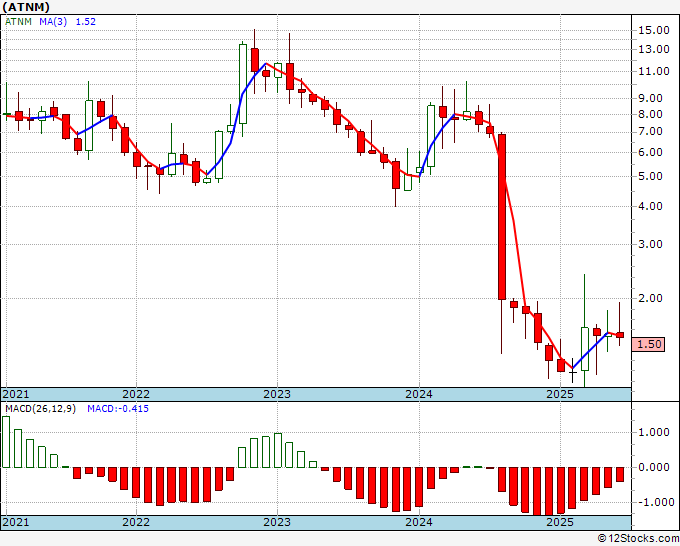Click the 5.00 price axis label
The image size is (680, 546).
pos(651,177)
